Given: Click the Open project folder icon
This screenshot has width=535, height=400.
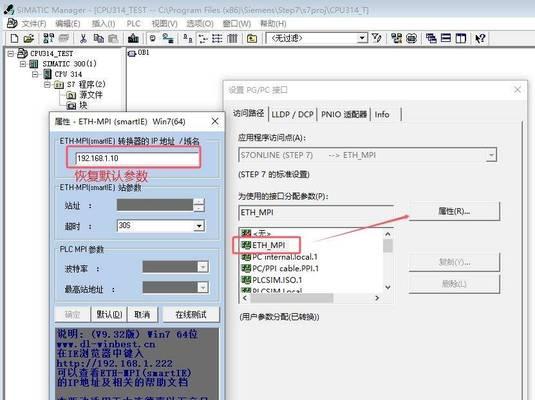Looking at the screenshot, I should click(29, 38).
